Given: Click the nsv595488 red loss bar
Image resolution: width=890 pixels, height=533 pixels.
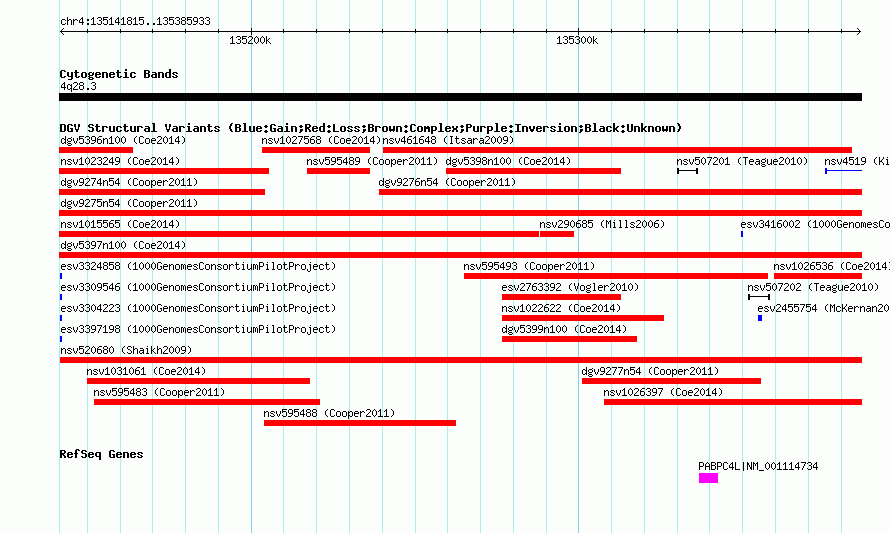Looking at the screenshot, I should pyautogui.click(x=360, y=423).
